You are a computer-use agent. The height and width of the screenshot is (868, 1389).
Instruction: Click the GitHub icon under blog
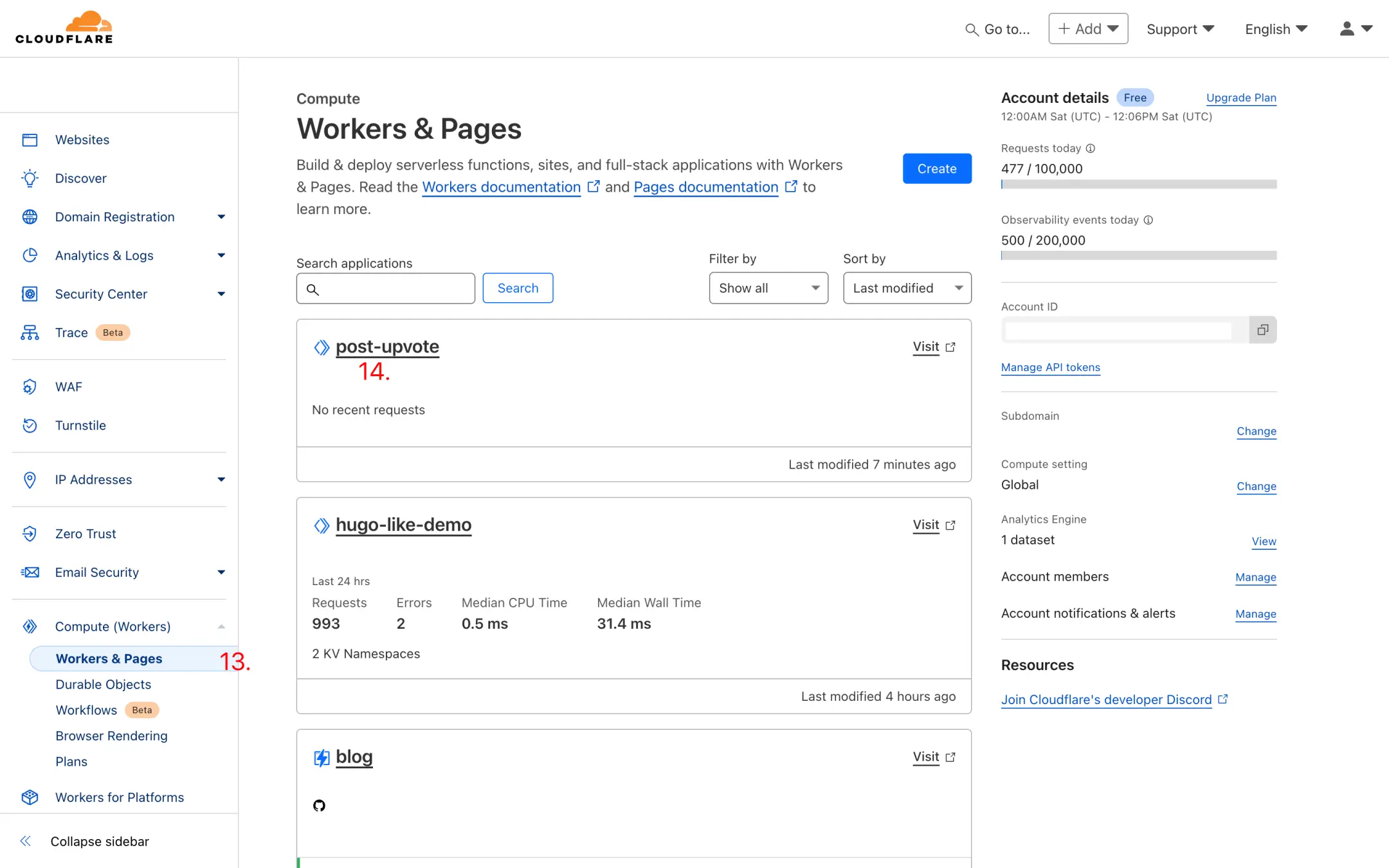[x=319, y=806]
